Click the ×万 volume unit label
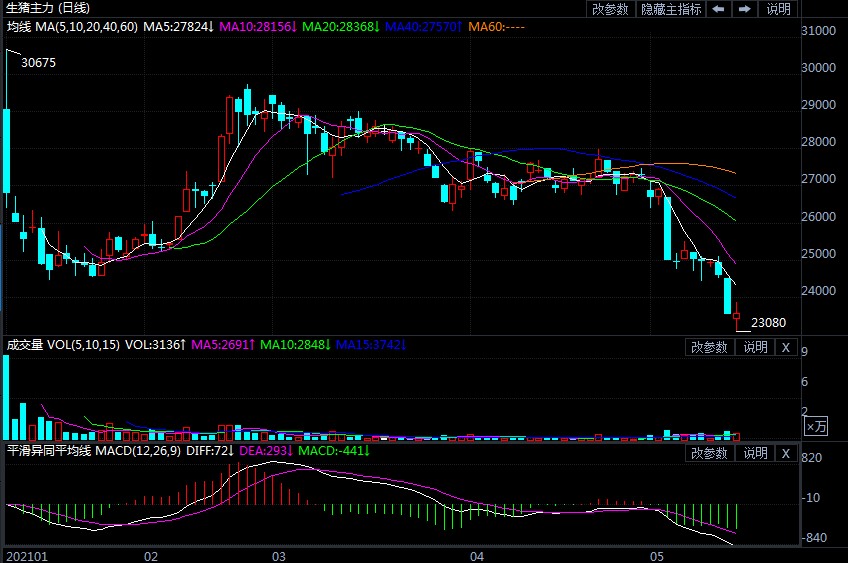The width and height of the screenshot is (848, 563). click(x=816, y=426)
